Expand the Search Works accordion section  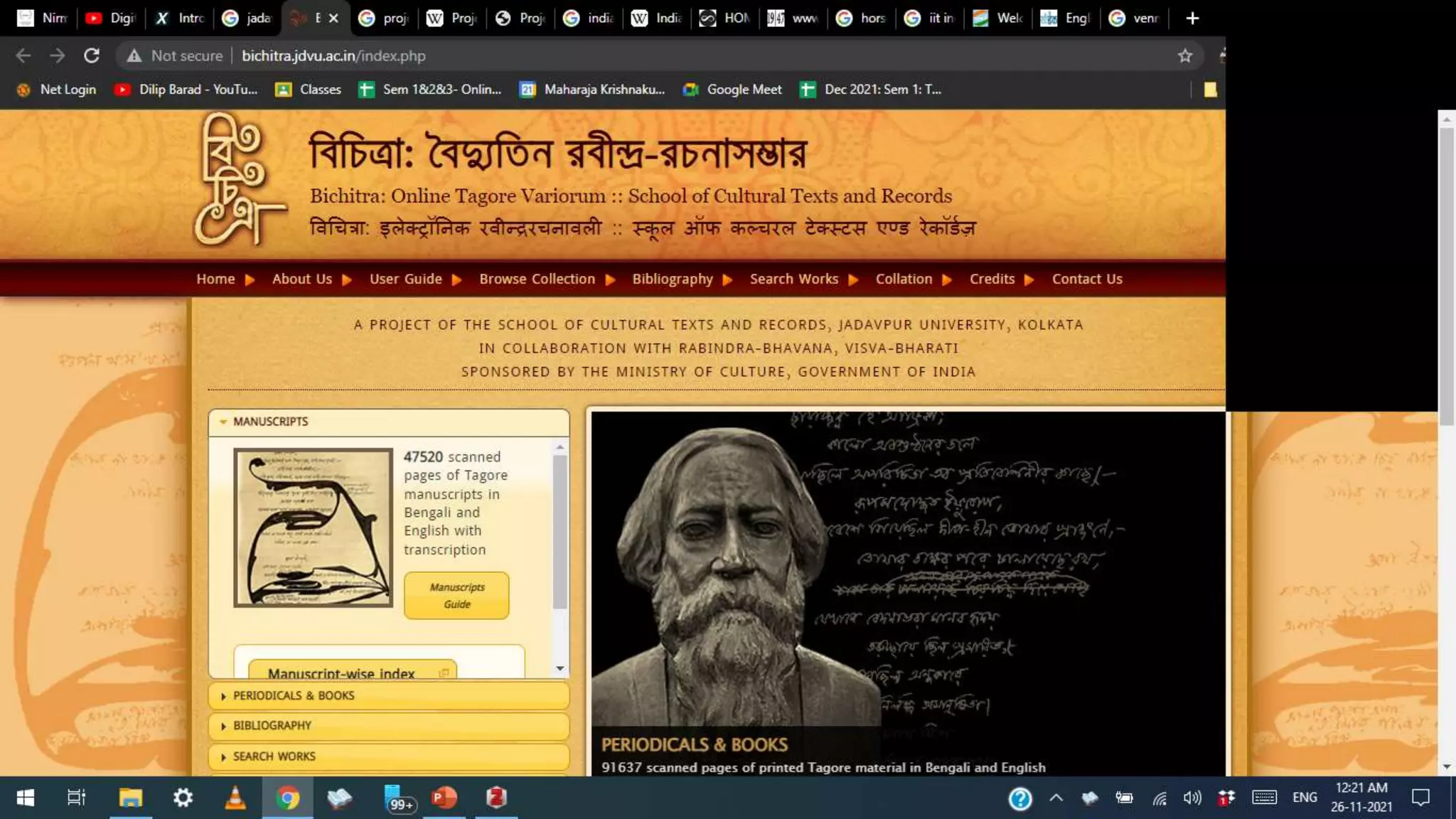tap(274, 756)
